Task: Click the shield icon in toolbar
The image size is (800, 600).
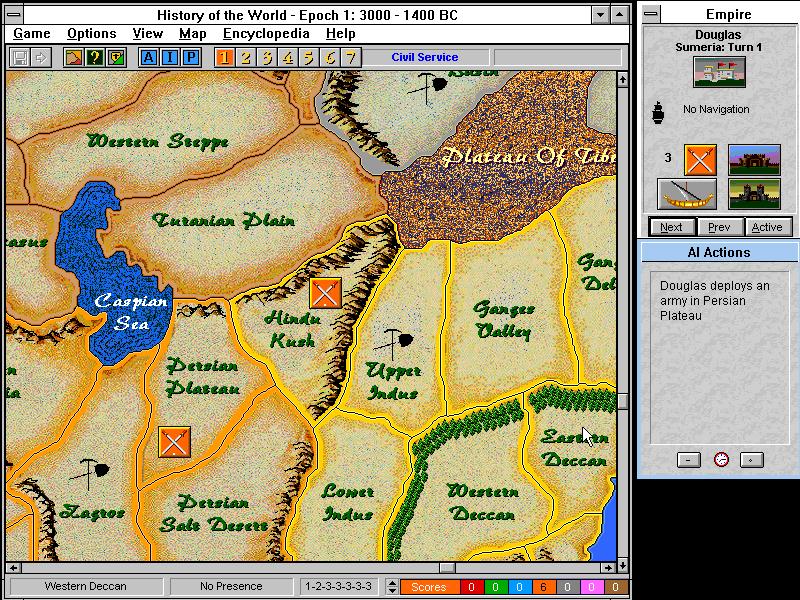Action: pyautogui.click(x=116, y=58)
